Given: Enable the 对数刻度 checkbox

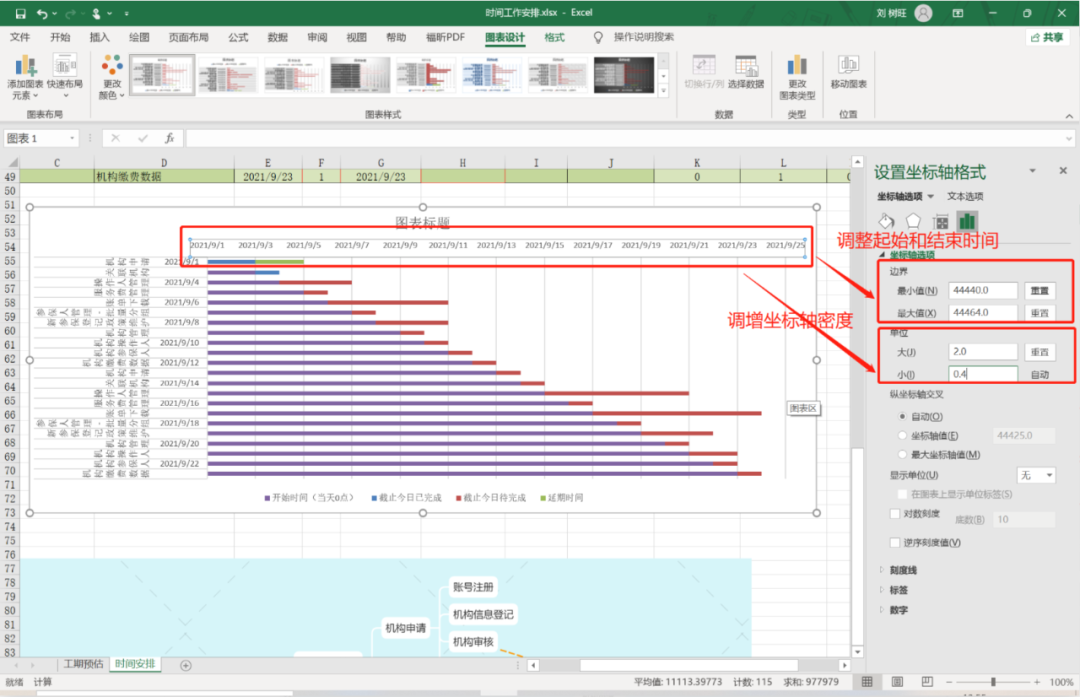Looking at the screenshot, I should pos(895,514).
